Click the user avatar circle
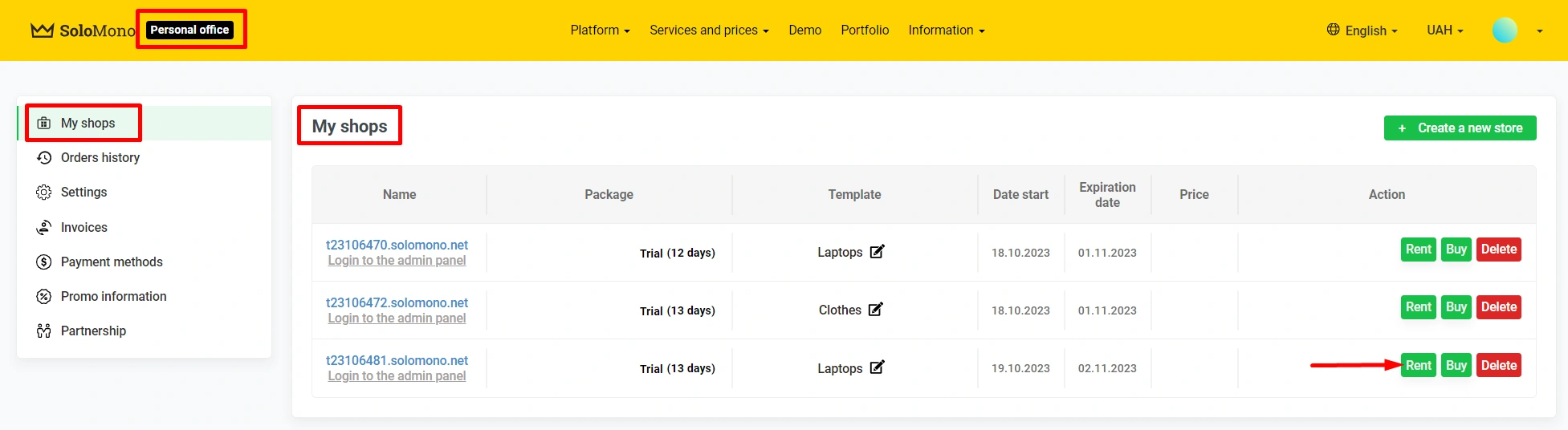Viewport: 1568px width, 430px height. (x=1504, y=30)
